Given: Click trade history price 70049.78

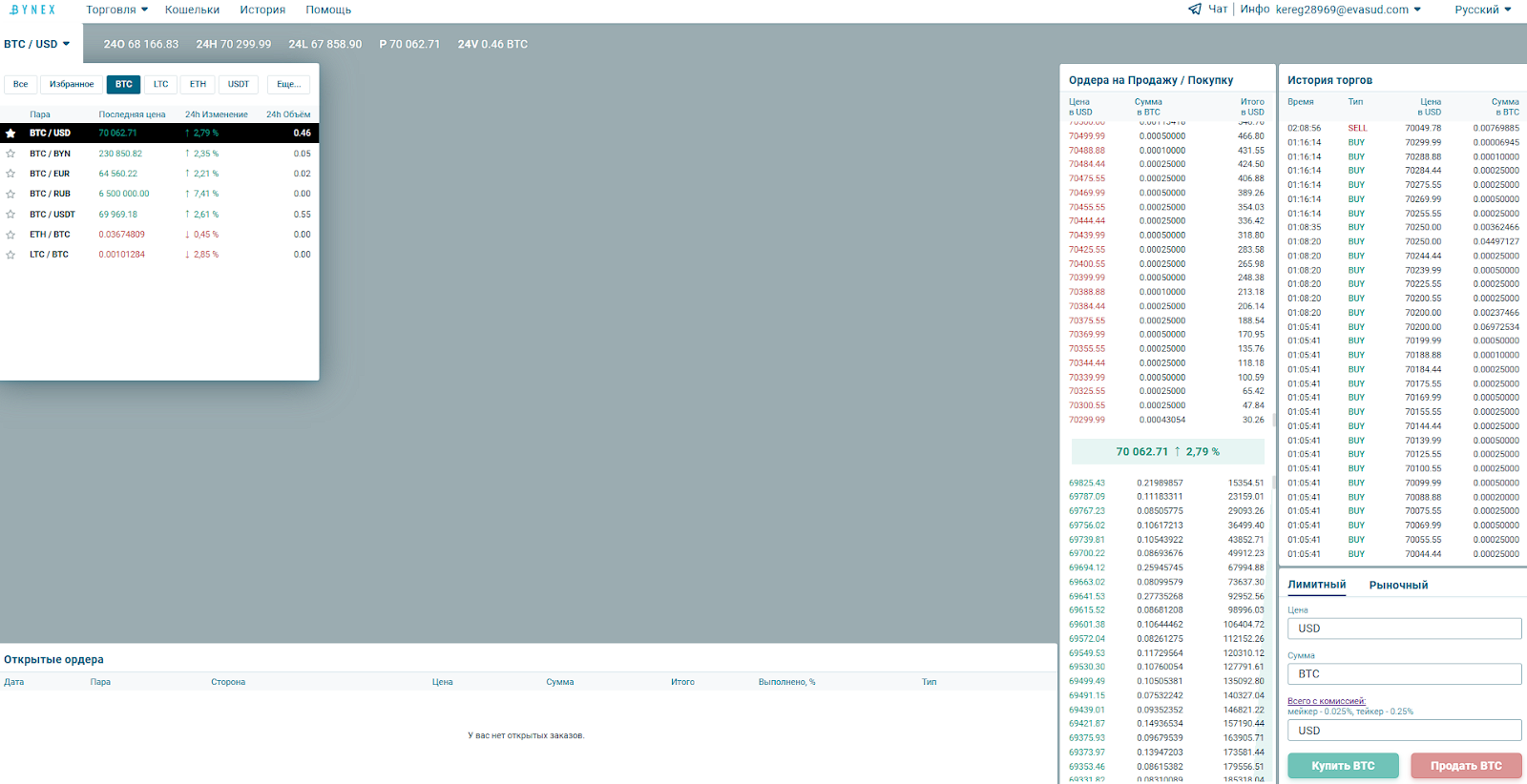Looking at the screenshot, I should [1423, 128].
